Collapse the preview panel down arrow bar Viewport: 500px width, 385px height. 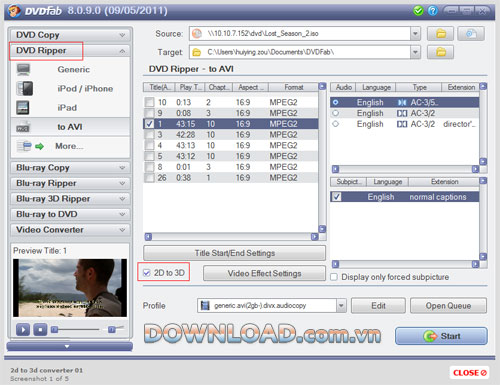[x=69, y=346]
